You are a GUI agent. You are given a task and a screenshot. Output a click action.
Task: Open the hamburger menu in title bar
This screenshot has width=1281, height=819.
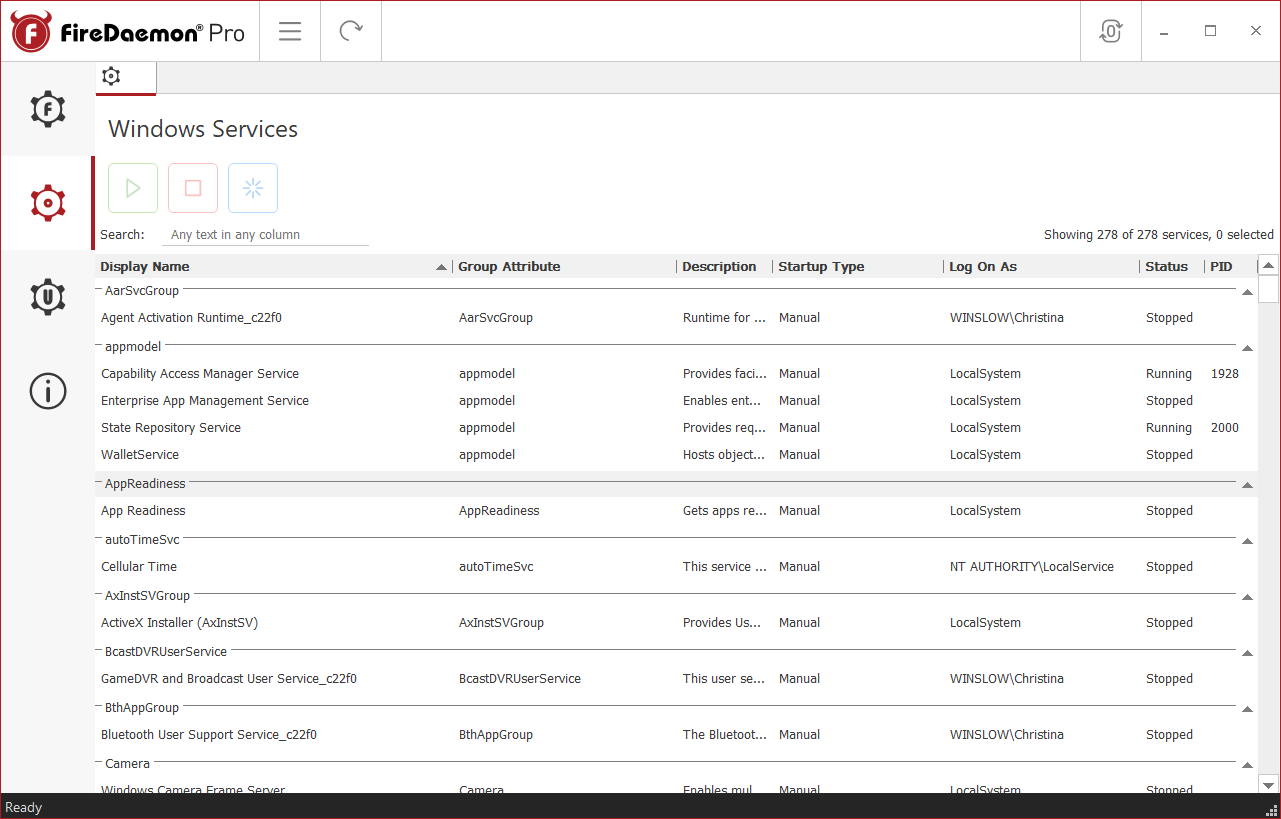pos(290,31)
